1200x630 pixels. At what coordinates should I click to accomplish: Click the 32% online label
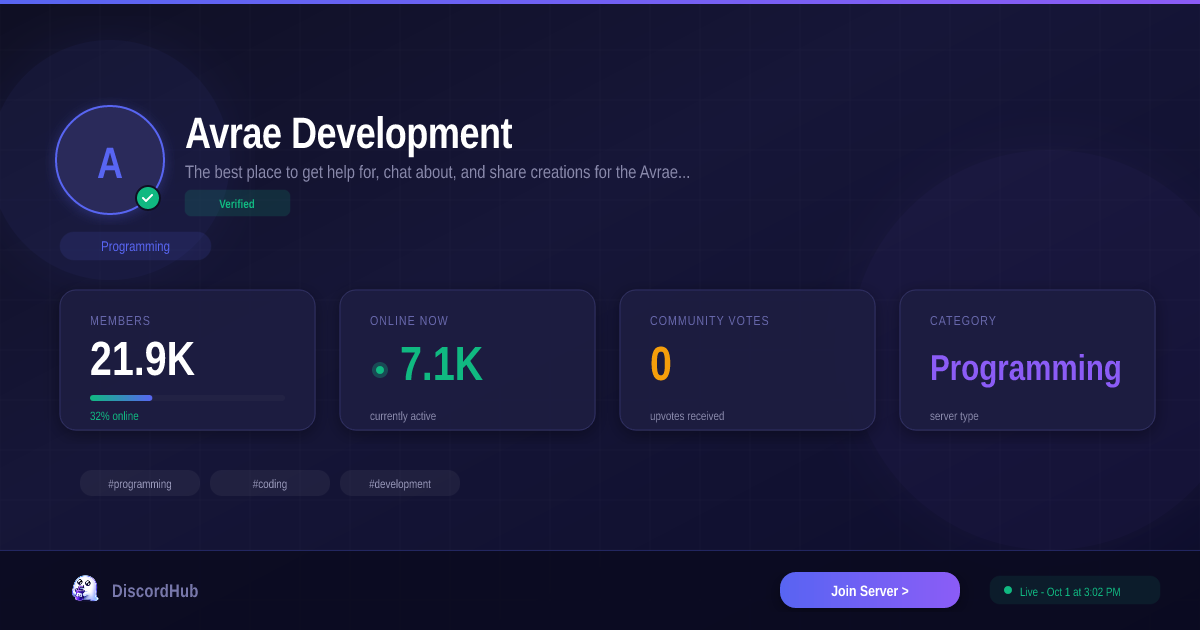click(x=114, y=416)
